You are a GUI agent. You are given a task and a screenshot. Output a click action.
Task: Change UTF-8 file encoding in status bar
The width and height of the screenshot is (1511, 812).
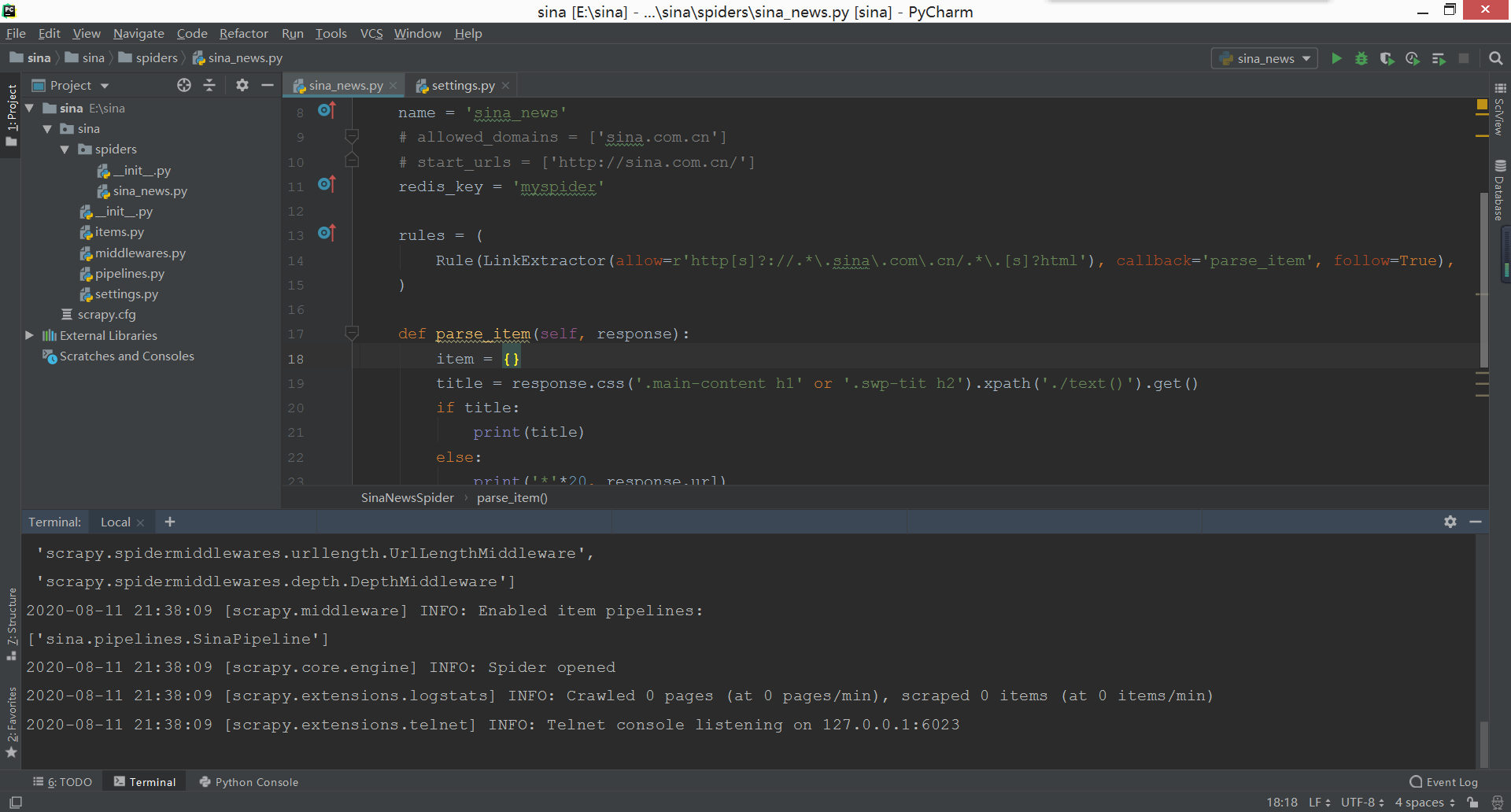click(1362, 803)
